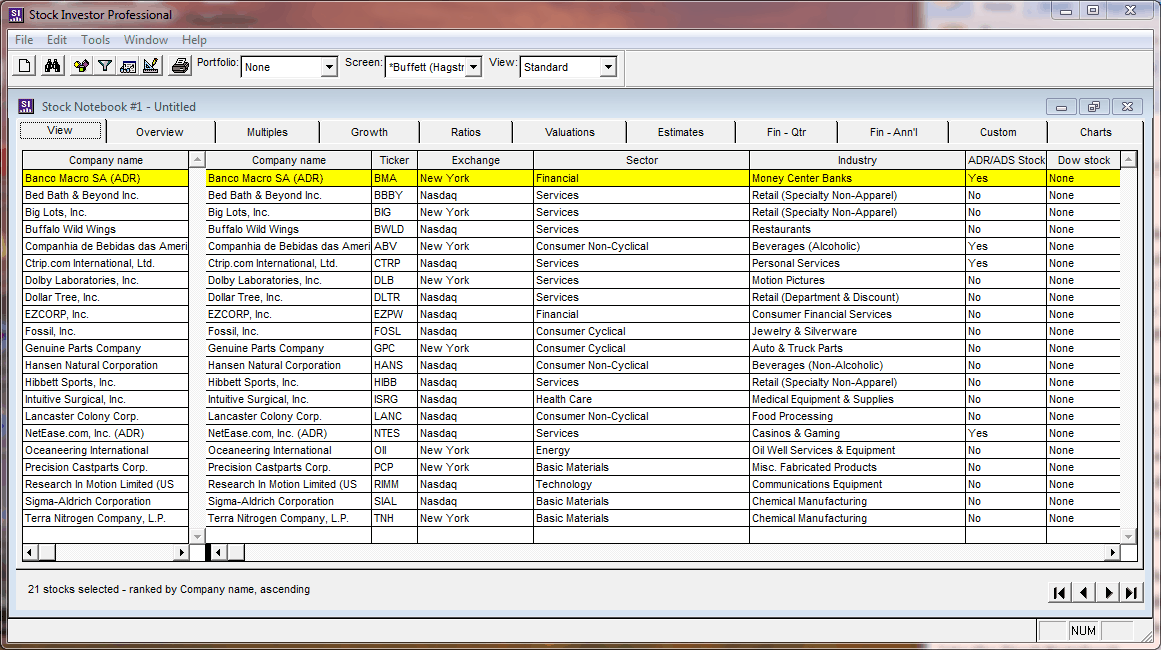Click the funnel filter toolbar icon
1161x650 pixels.
pyautogui.click(x=104, y=67)
